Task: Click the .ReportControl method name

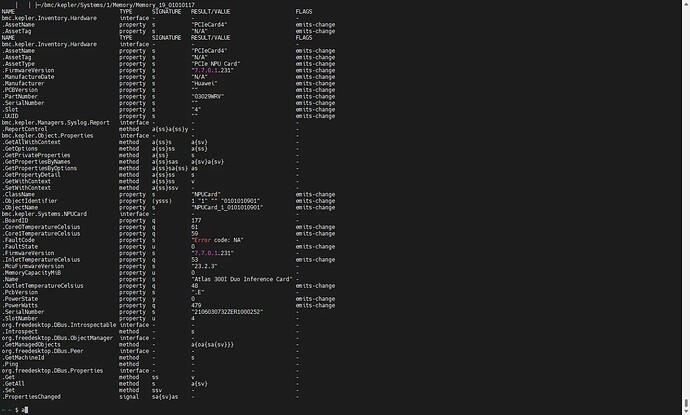Action: point(30,129)
